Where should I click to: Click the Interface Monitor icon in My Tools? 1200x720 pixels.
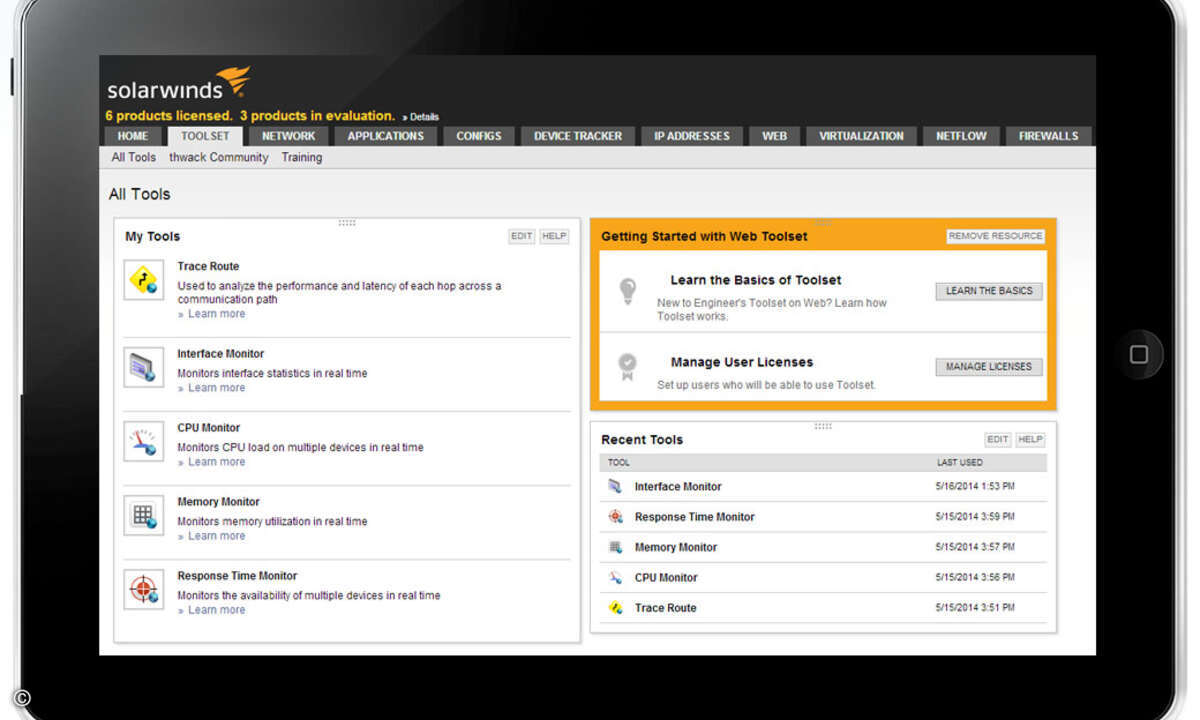[x=144, y=368]
